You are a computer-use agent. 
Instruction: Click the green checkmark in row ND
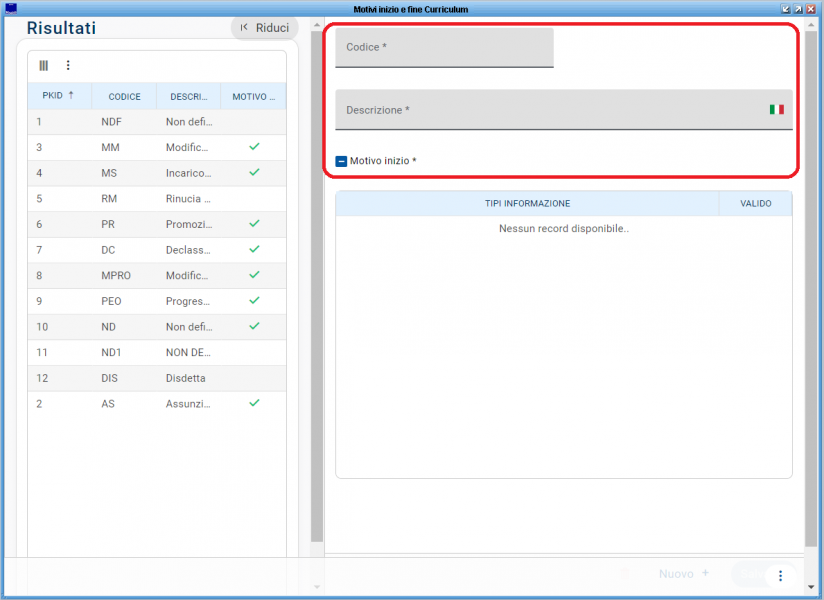coord(254,326)
